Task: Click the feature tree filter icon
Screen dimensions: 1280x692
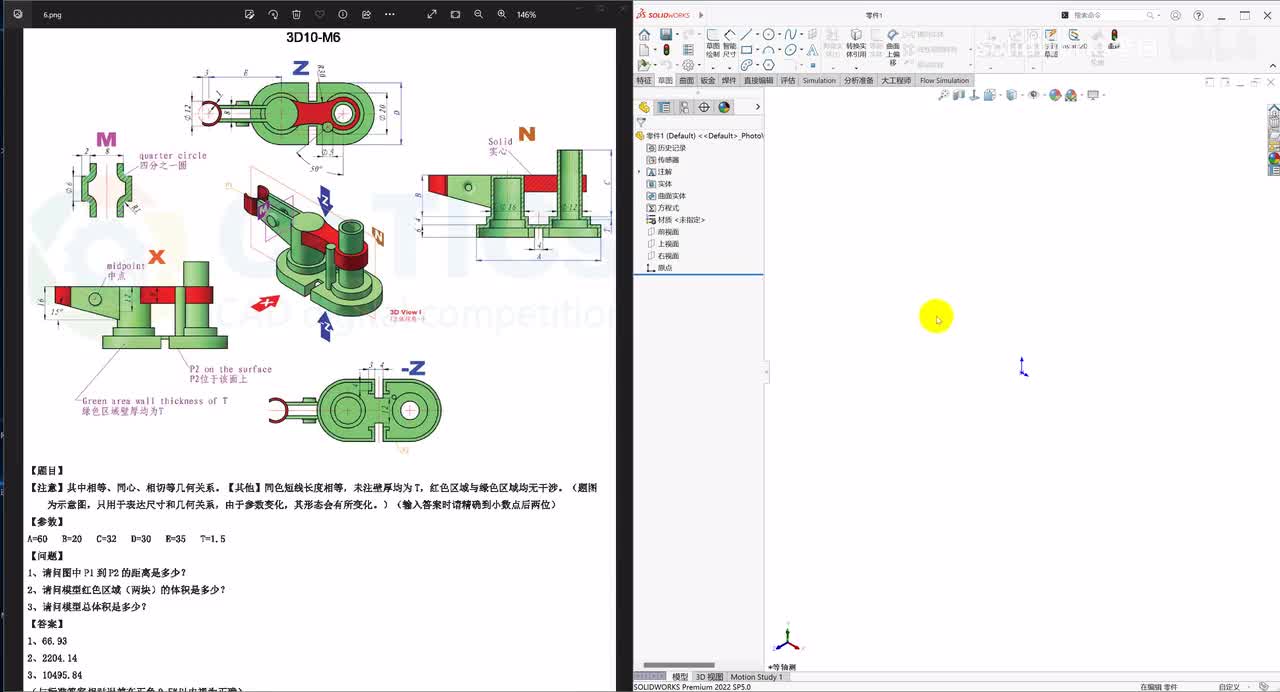Action: pos(641,123)
